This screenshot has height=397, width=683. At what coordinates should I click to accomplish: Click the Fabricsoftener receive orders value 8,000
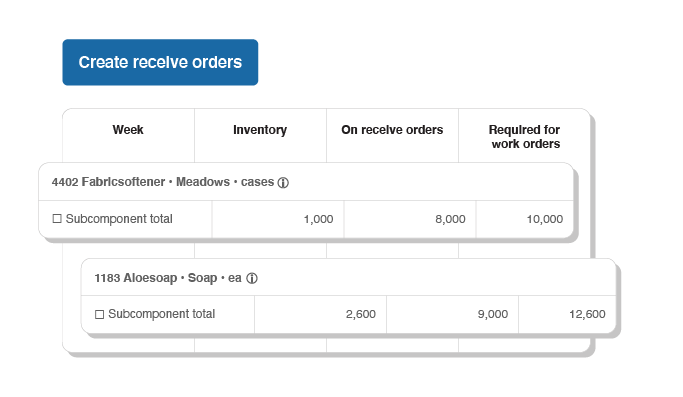(450, 219)
